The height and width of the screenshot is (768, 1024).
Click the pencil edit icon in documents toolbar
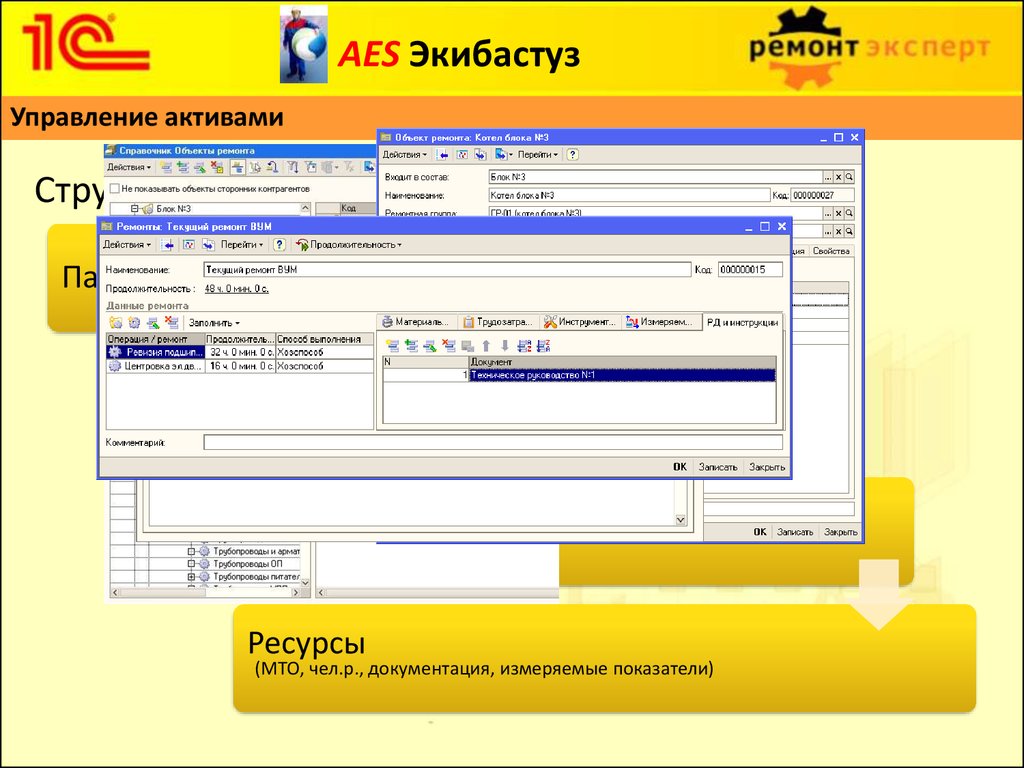(430, 346)
